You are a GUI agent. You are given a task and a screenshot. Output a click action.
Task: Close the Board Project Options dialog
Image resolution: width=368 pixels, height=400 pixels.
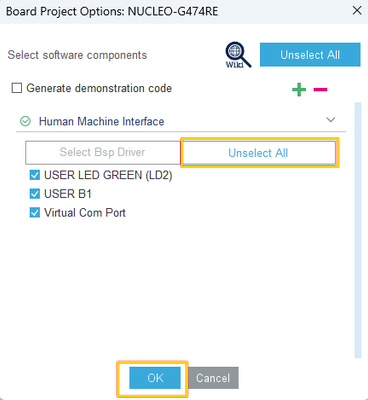click(x=357, y=11)
